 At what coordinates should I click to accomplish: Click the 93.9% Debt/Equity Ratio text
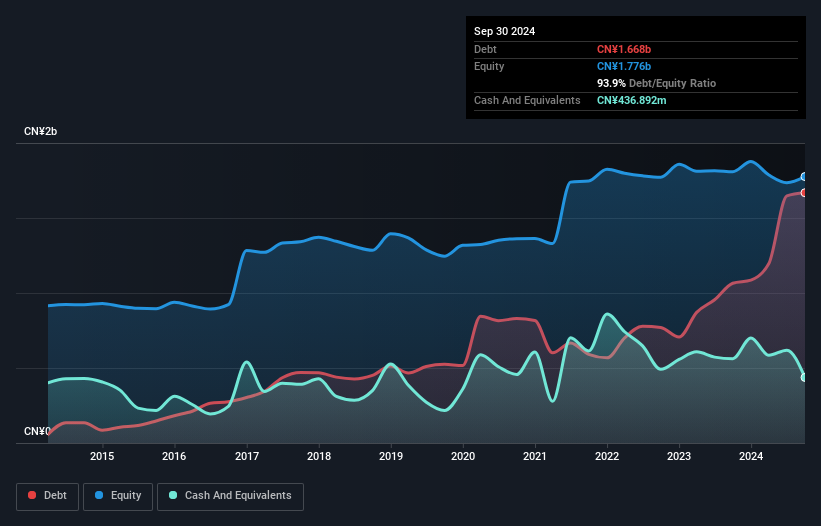pos(656,83)
